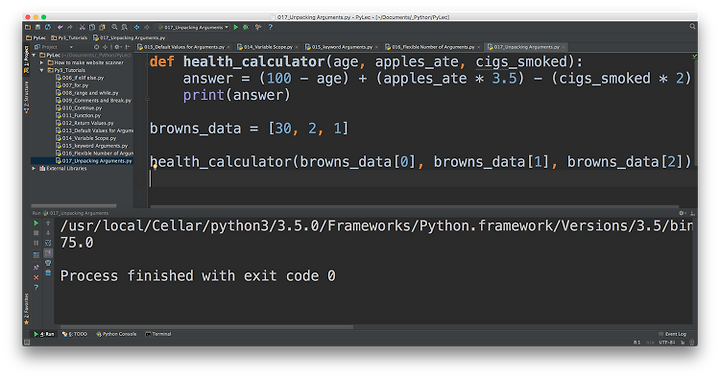Start debugging with the bug icon

point(246,27)
